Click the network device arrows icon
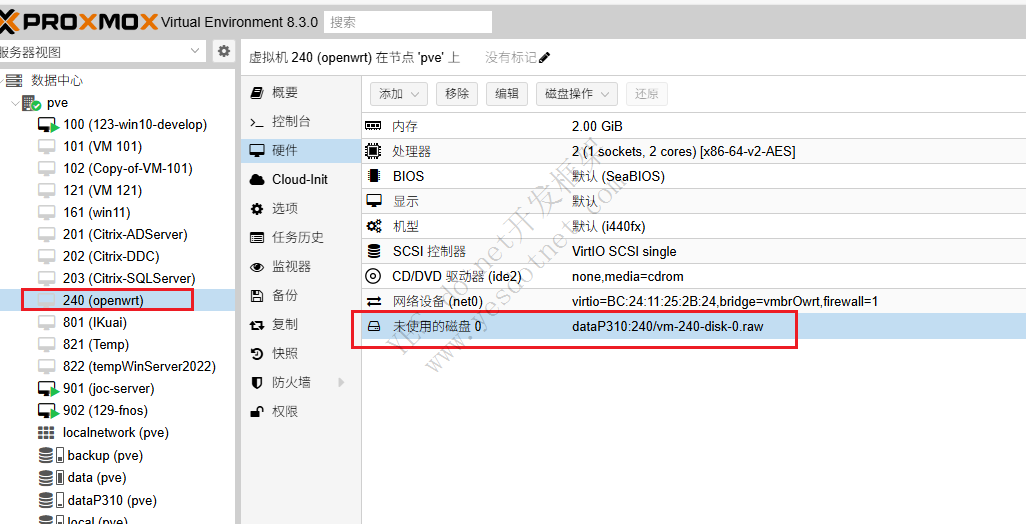The height and width of the screenshot is (524, 1026). tap(374, 302)
